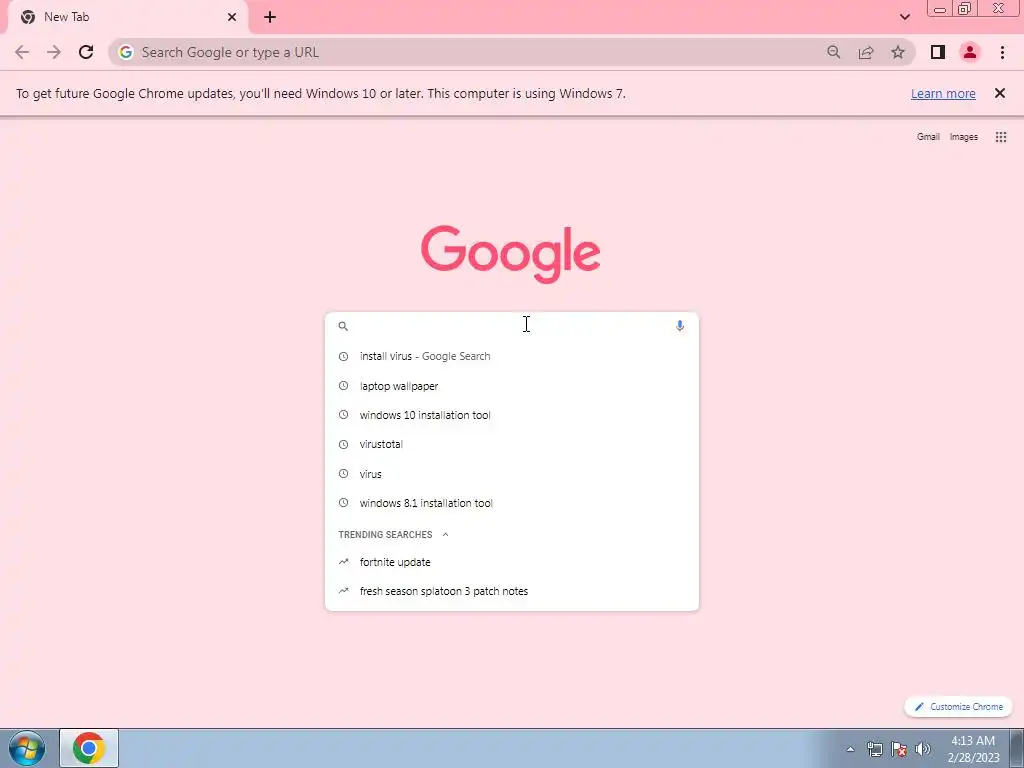
Task: Choose 'fresh season splatoon 3 patch notes'
Action: (x=511, y=591)
